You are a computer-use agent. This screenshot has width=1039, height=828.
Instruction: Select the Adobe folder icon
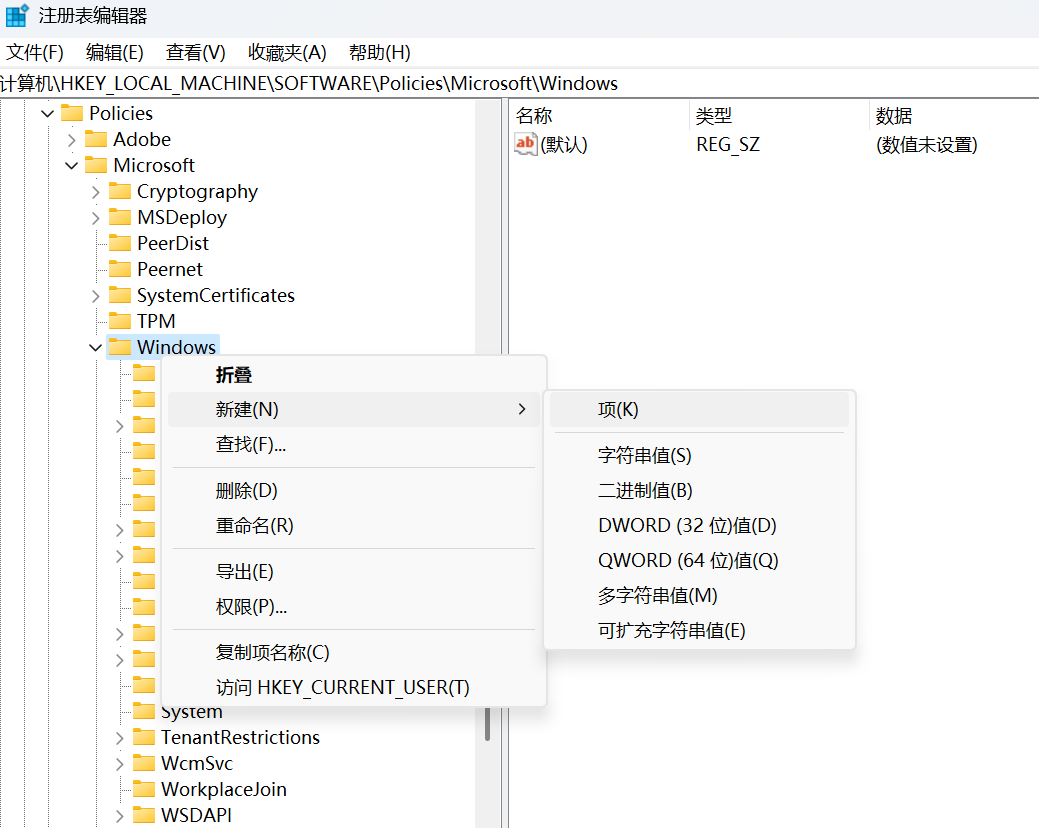pyautogui.click(x=96, y=139)
